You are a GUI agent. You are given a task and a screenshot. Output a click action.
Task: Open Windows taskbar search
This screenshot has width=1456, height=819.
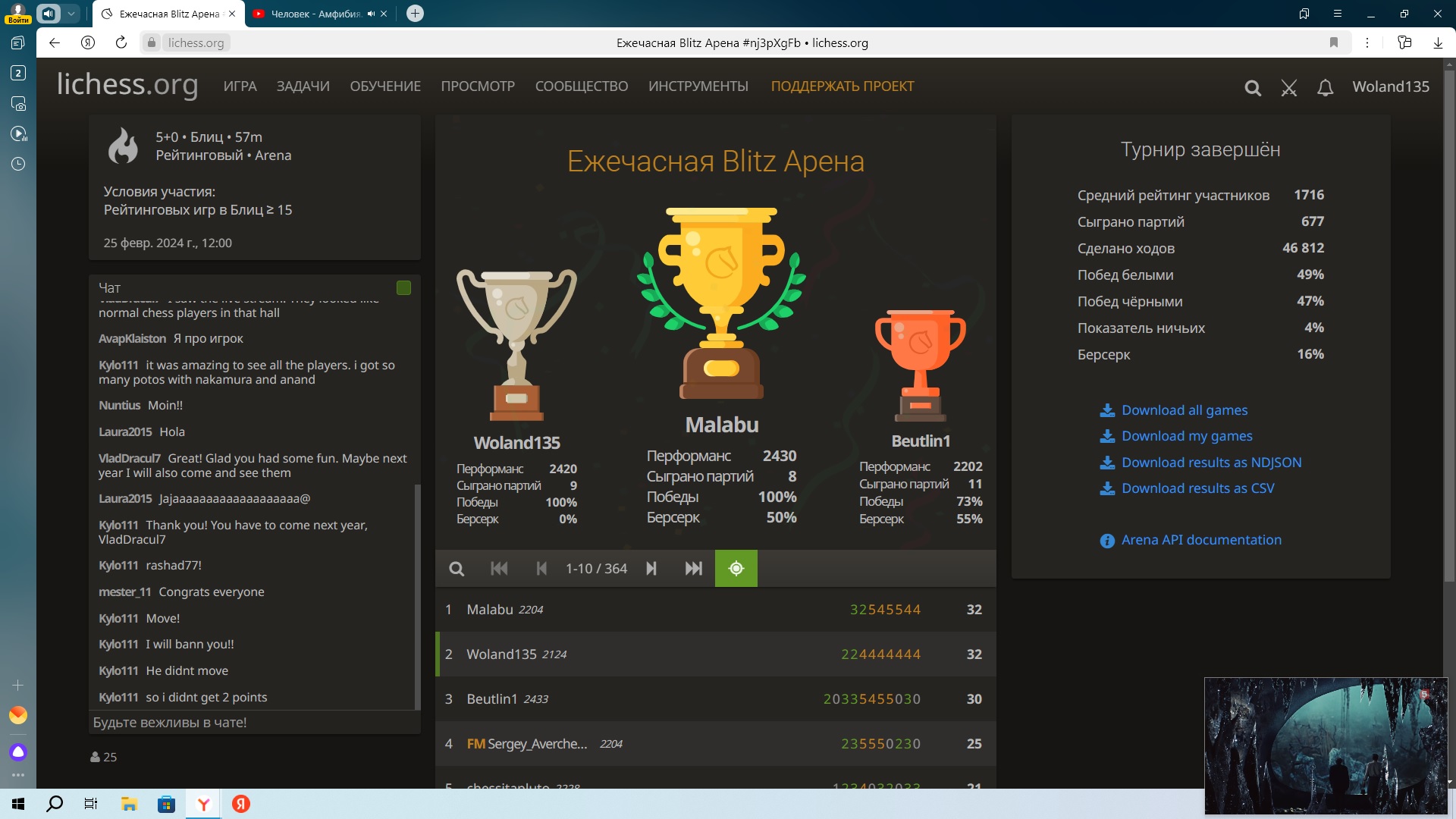pos(55,804)
